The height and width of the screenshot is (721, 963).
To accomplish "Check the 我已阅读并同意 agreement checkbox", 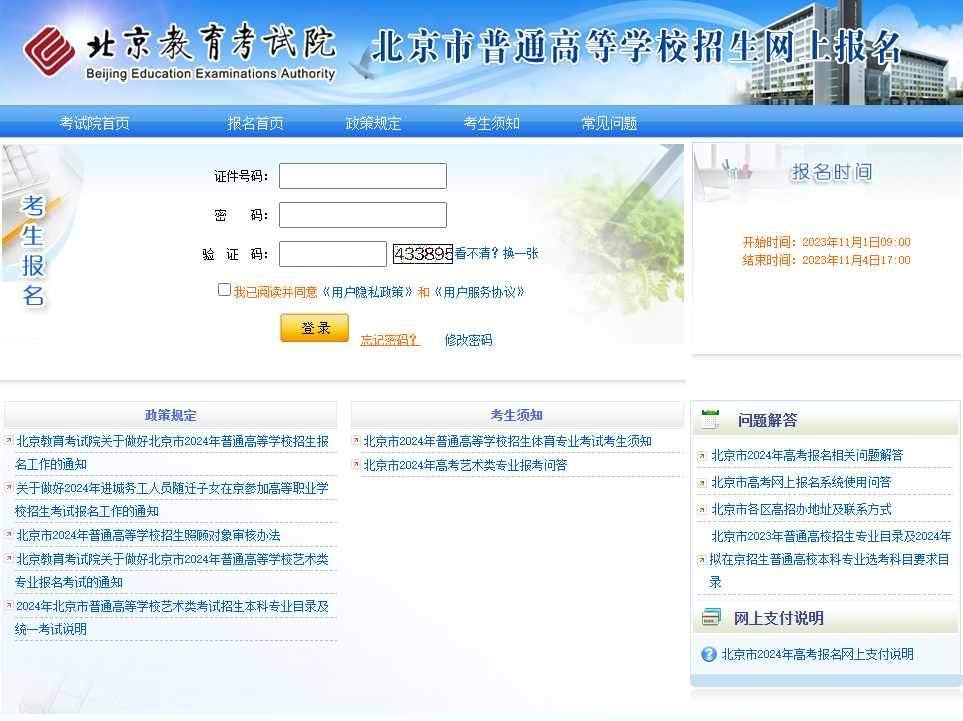I will coord(224,290).
